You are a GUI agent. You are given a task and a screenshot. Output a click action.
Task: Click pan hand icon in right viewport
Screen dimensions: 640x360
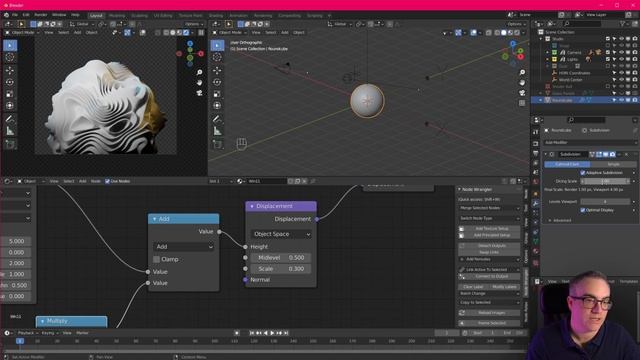522,82
